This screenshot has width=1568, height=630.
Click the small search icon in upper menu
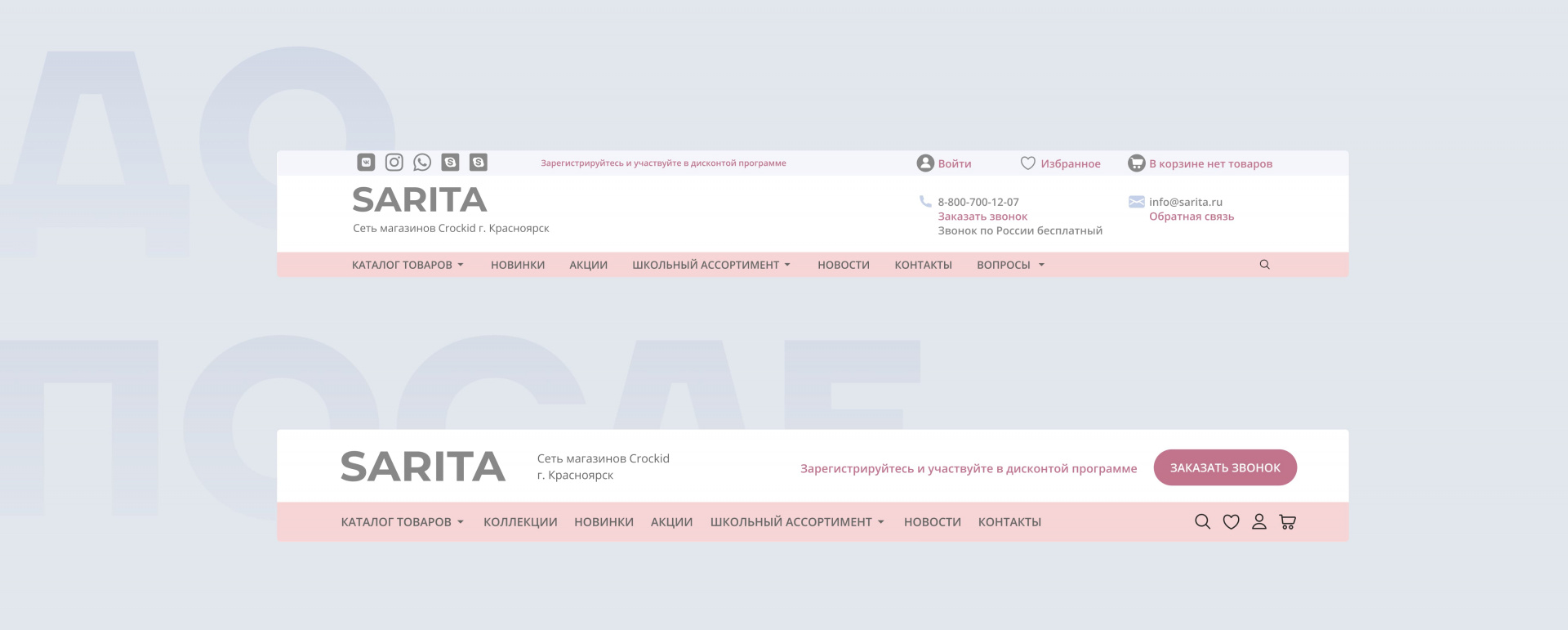1265,265
